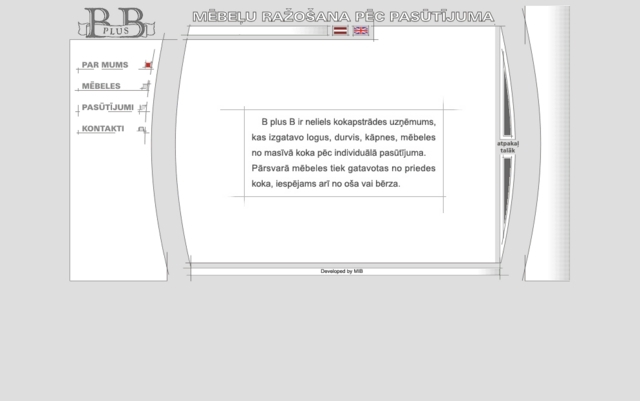This screenshot has height=401, width=640.
Task: Click the chair icon beside Mēbeles
Action: click(145, 87)
